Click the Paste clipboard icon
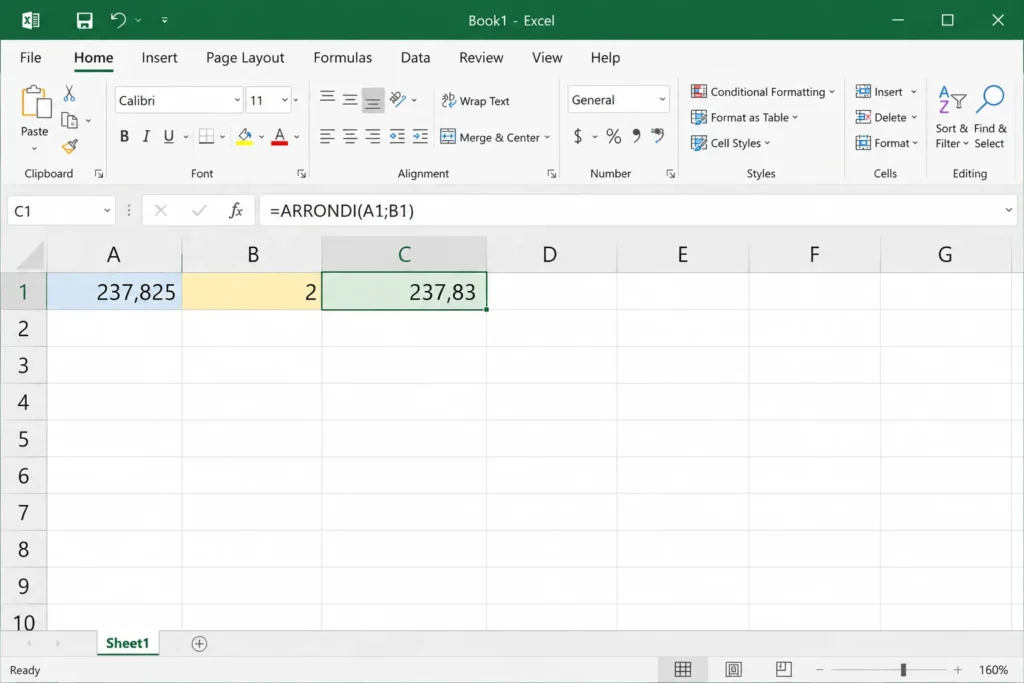 (35, 103)
